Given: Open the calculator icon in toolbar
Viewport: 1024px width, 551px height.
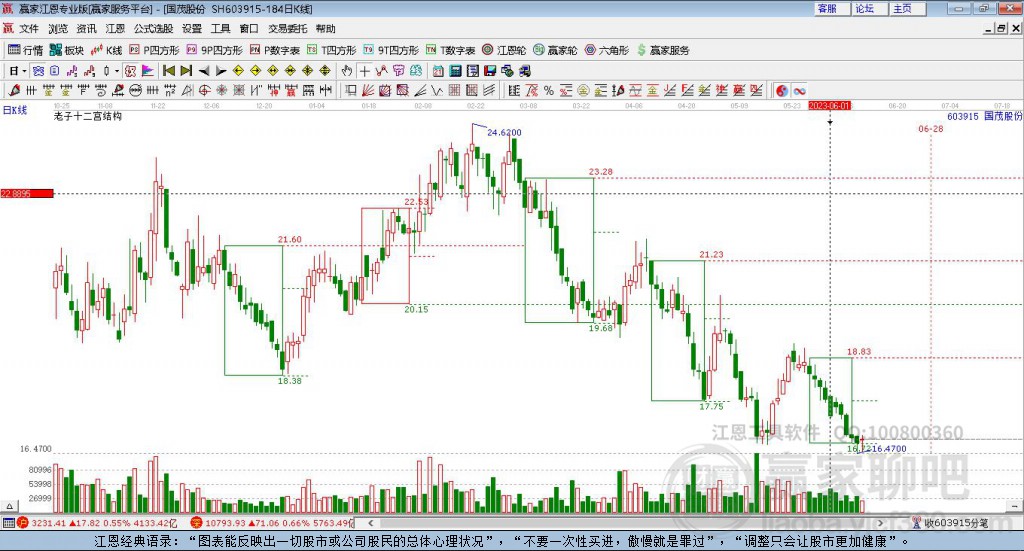Looking at the screenshot, I should tap(456, 71).
